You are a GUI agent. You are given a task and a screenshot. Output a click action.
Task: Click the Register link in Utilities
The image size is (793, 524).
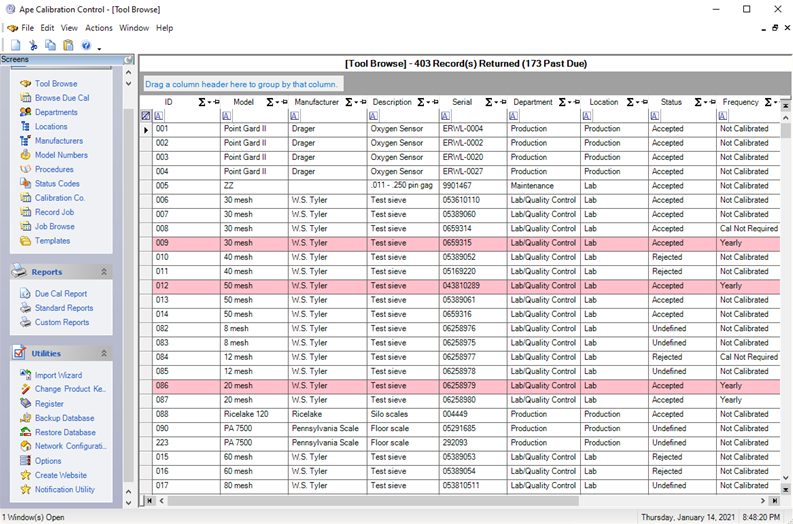[x=49, y=404]
